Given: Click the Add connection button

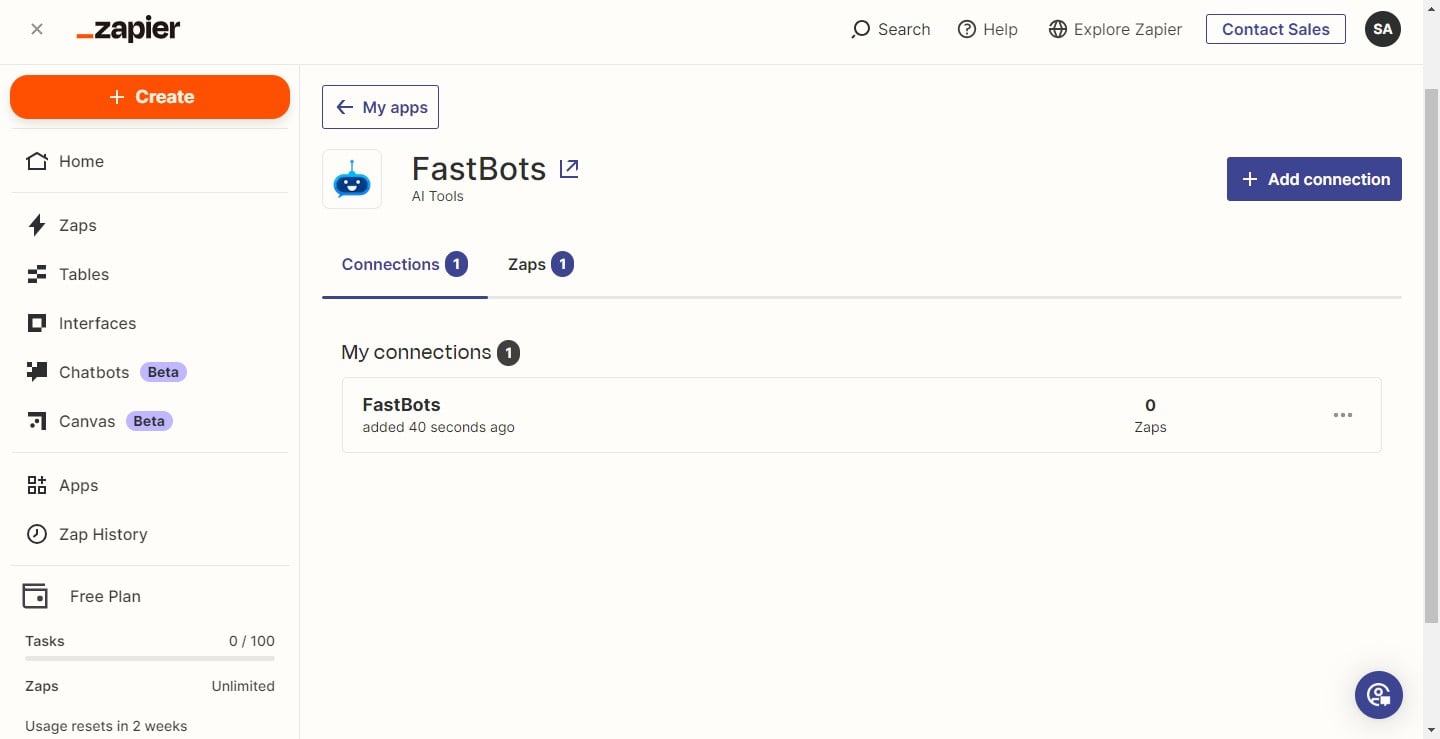Looking at the screenshot, I should [1314, 179].
